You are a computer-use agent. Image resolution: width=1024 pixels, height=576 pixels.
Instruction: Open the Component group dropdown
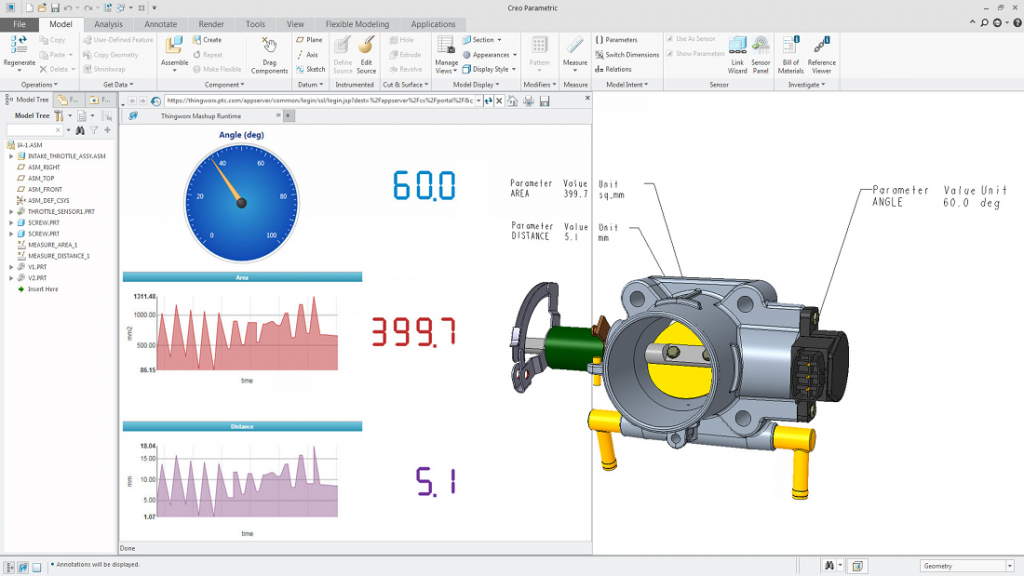(224, 85)
